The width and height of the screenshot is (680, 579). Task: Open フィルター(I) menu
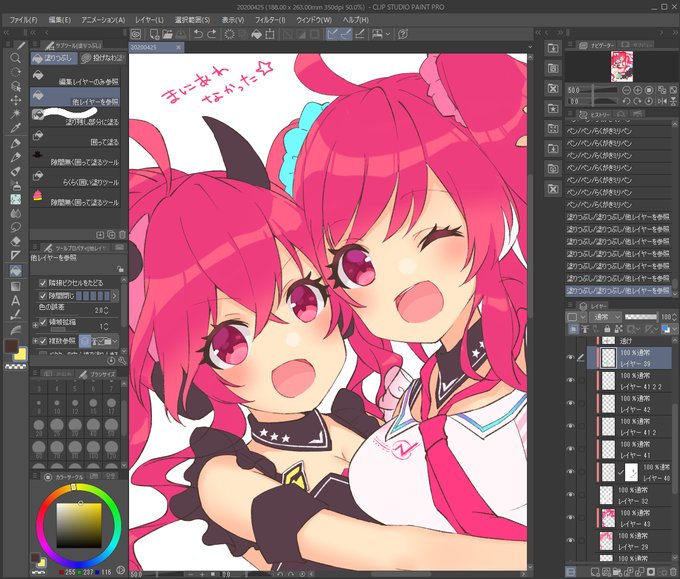(270, 20)
